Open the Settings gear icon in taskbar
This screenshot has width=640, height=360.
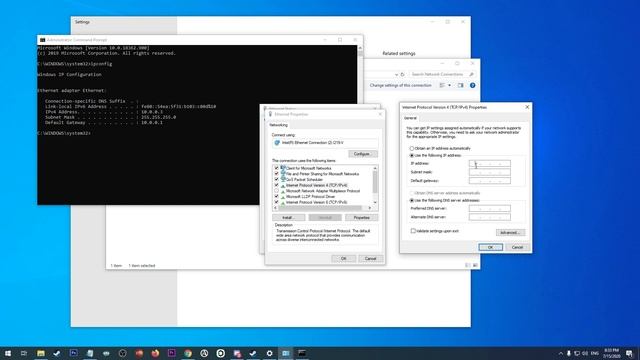click(269, 353)
